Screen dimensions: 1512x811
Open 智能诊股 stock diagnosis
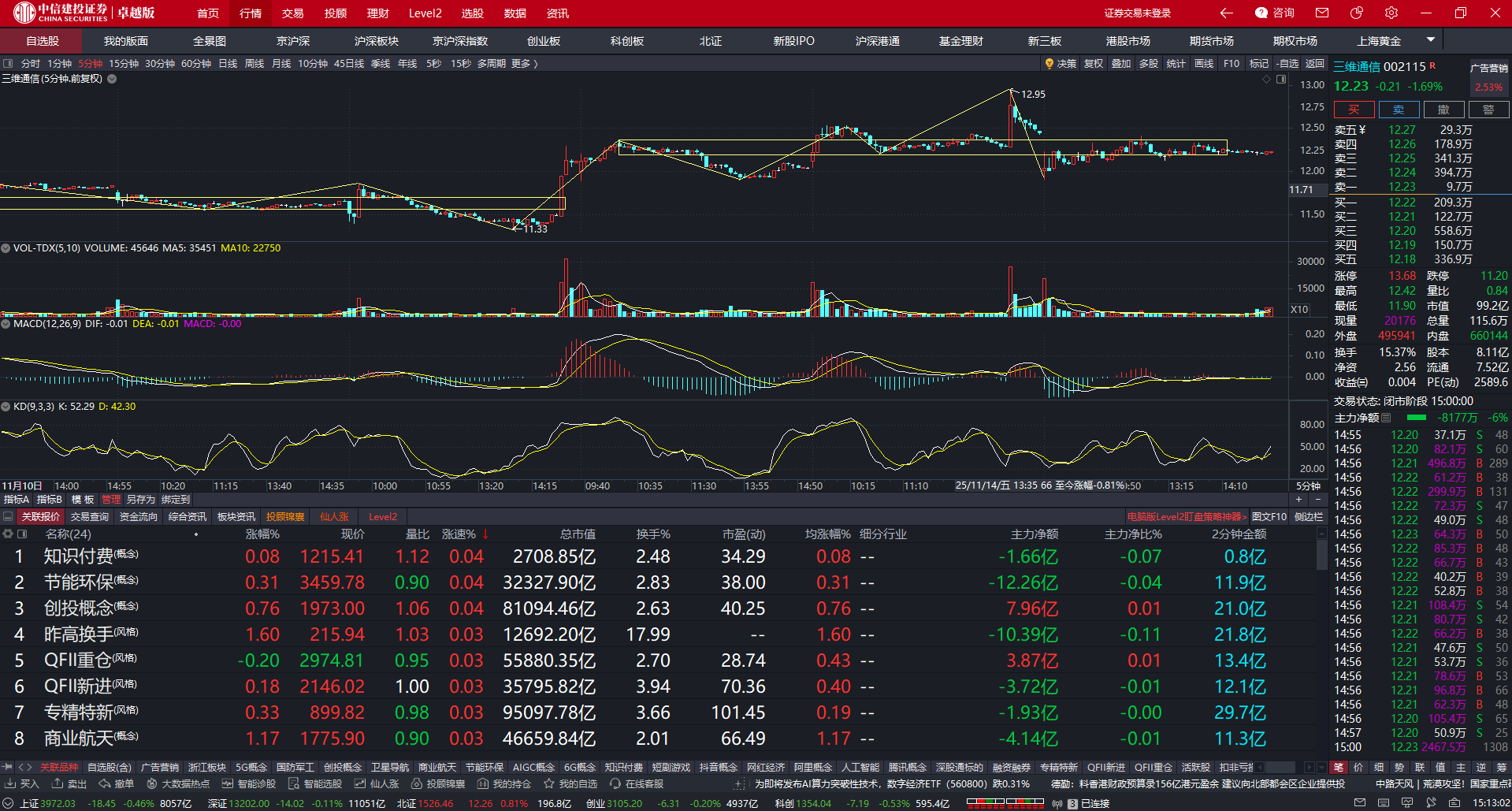click(x=249, y=784)
